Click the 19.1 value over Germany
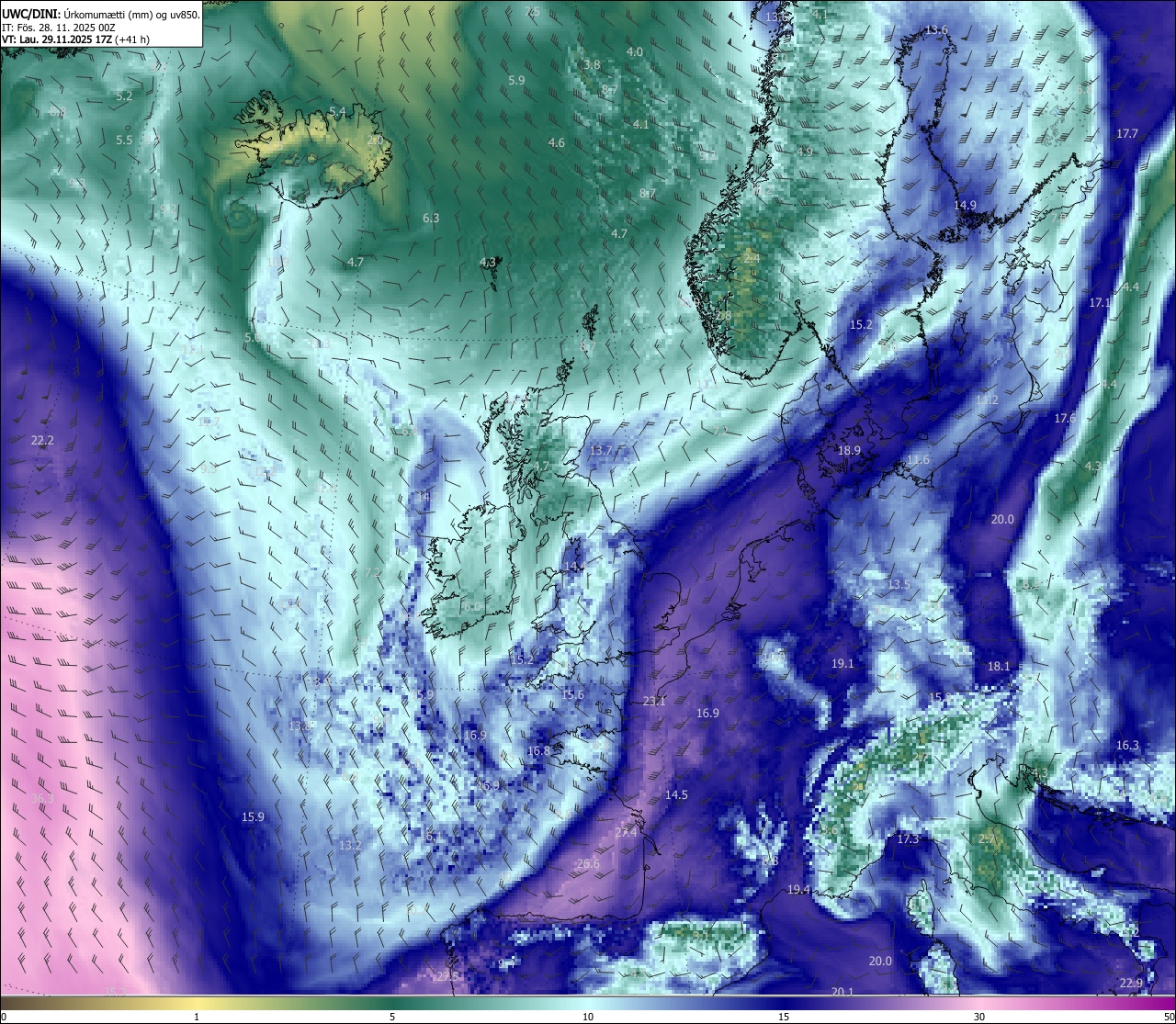 [842, 664]
